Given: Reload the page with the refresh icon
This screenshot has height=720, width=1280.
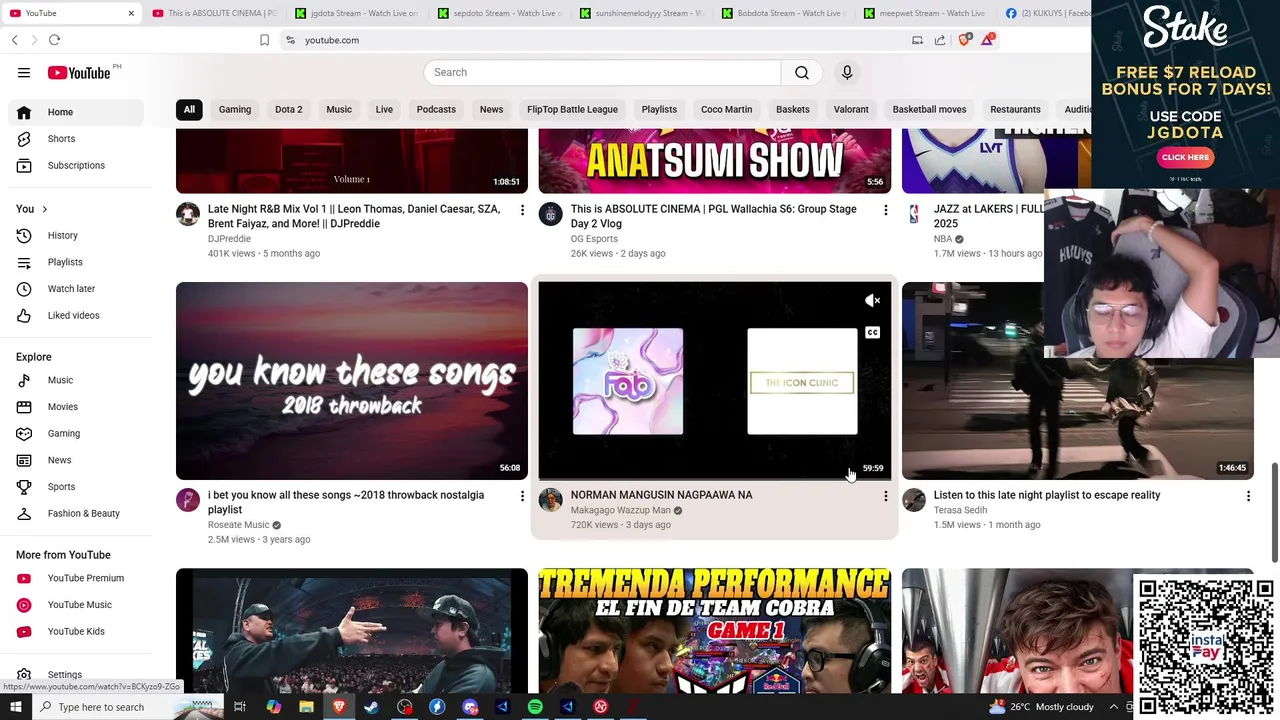Looking at the screenshot, I should click(x=54, y=40).
